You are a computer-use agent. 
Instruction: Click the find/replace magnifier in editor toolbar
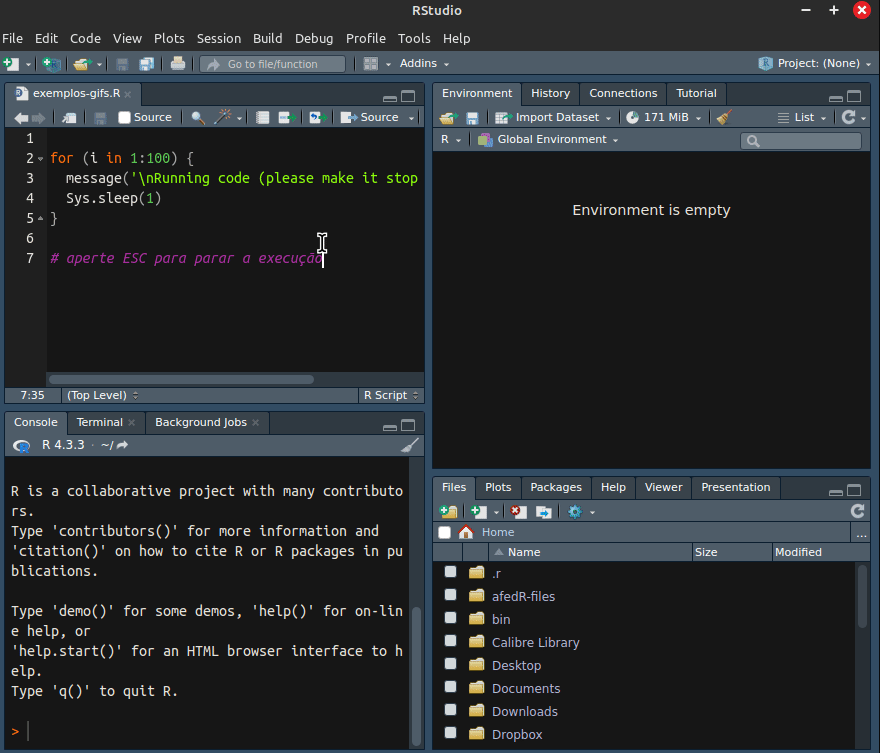(198, 118)
